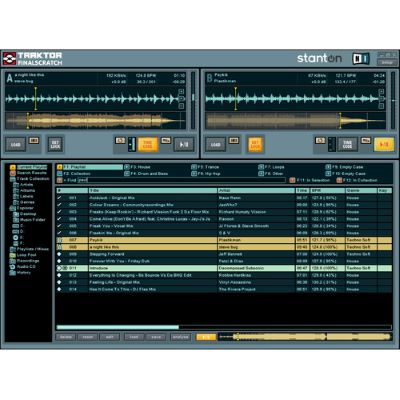Open History folder
Image resolution: width=400 pixels, height=400 pixels.
pyautogui.click(x=20, y=273)
